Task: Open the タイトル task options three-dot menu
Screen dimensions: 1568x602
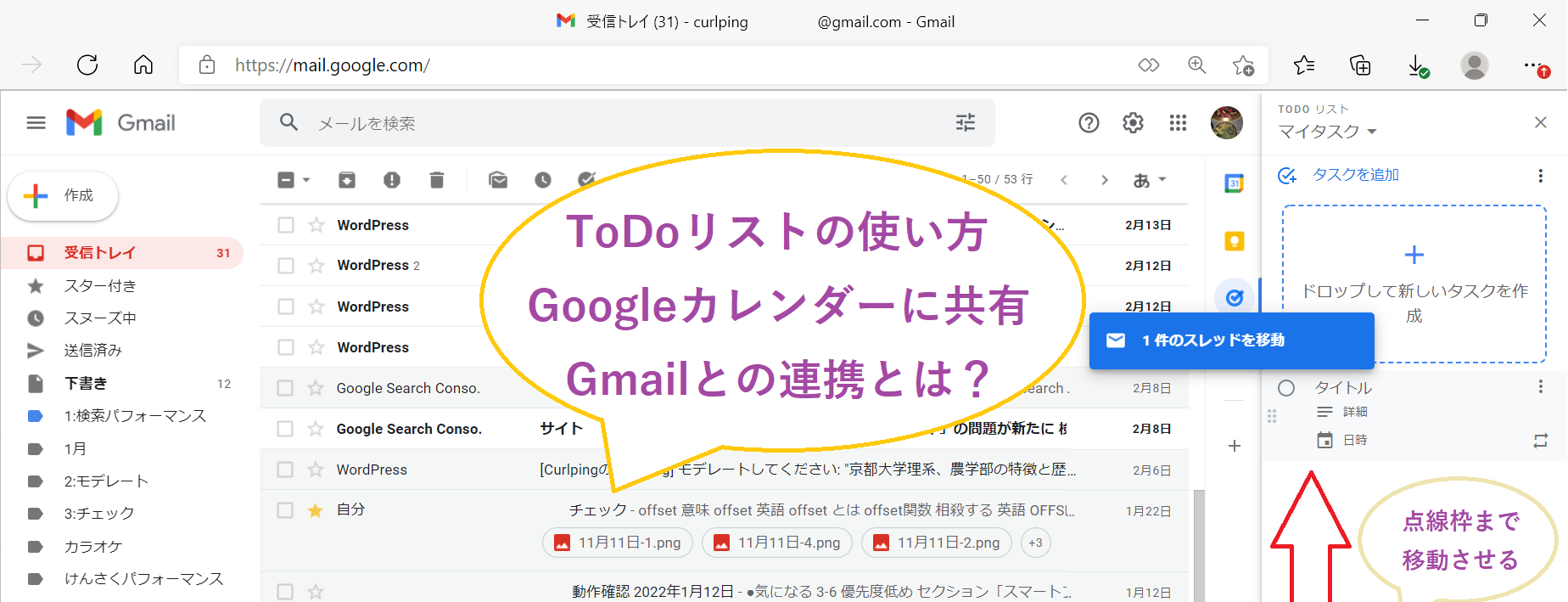Action: [x=1540, y=387]
